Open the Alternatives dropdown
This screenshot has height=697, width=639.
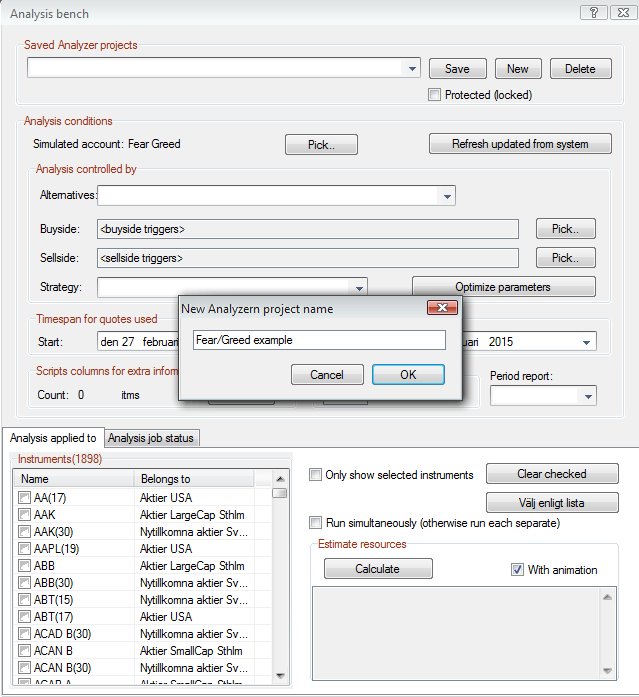447,196
